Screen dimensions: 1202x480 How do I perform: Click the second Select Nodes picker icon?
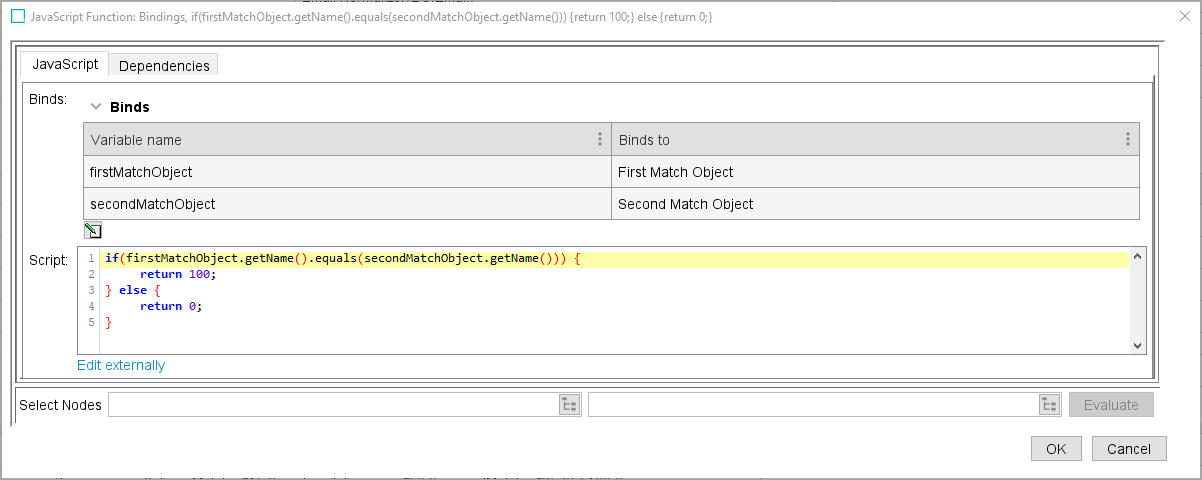point(1049,405)
